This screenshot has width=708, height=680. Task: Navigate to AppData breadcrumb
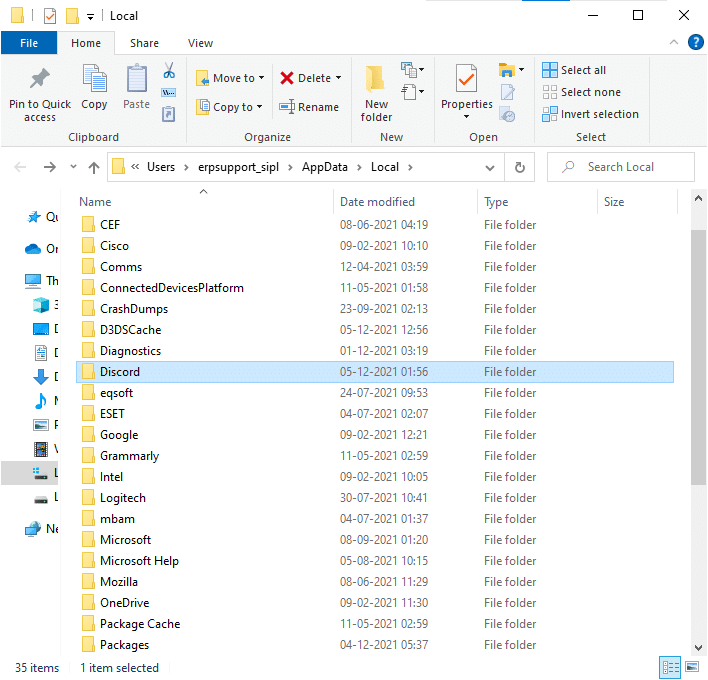pos(325,168)
